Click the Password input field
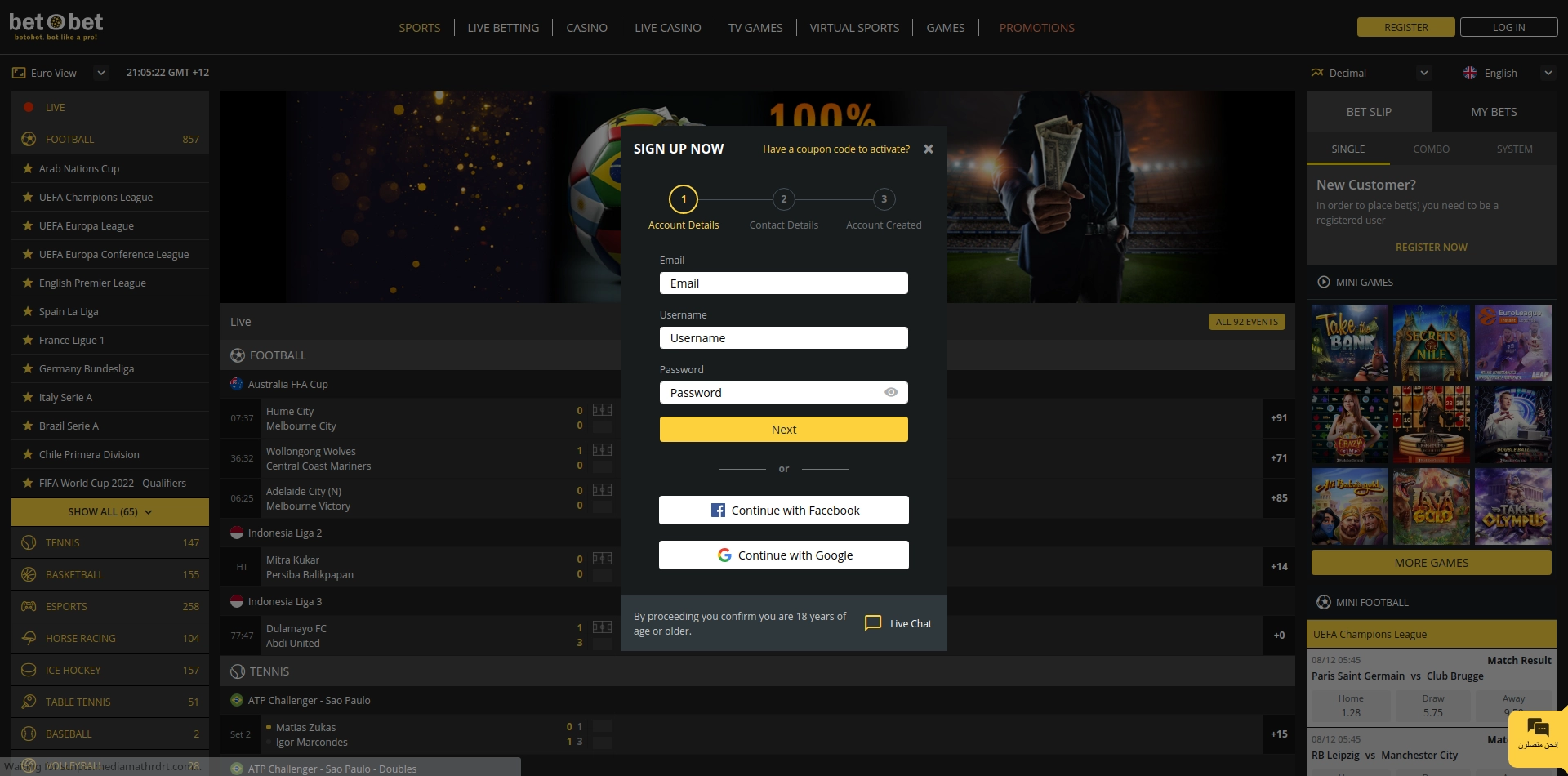Viewport: 1568px width, 776px height. pyautogui.click(x=784, y=393)
